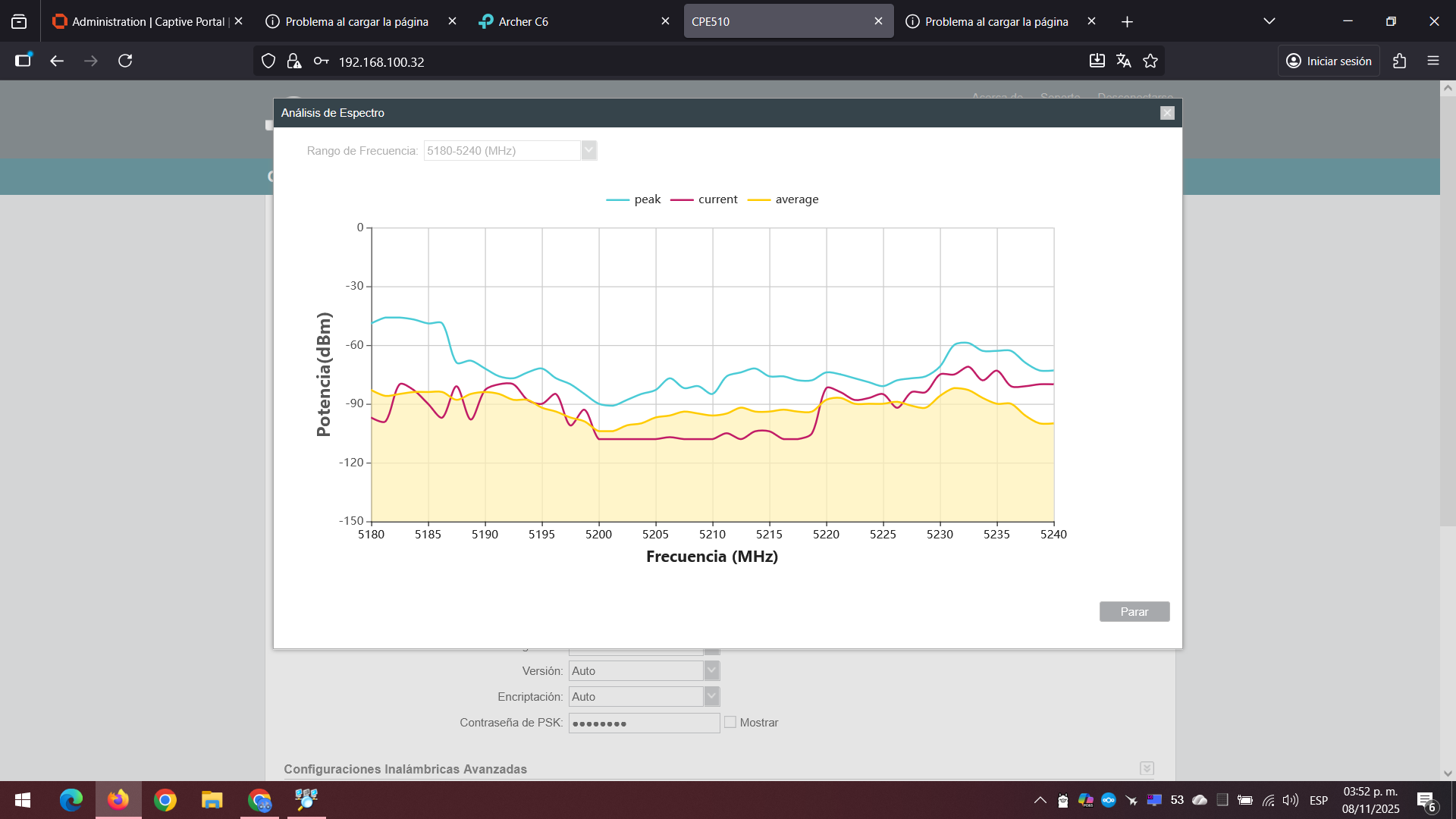Toggle the peak series in chart legend
The image size is (1456, 819).
point(633,199)
